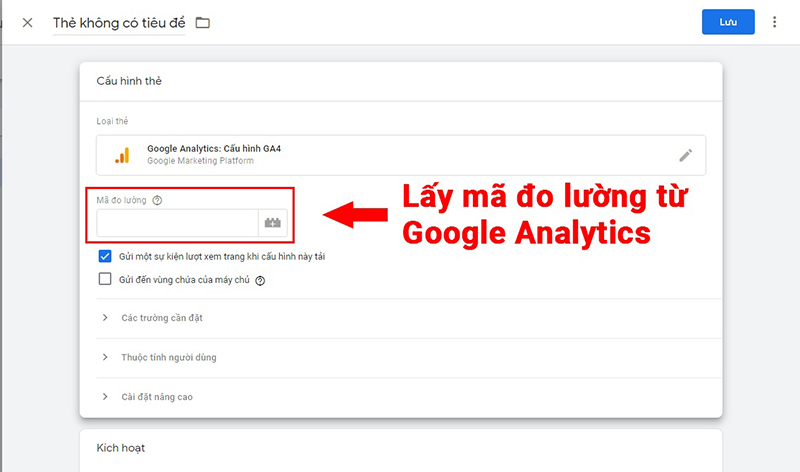800x472 pixels.
Task: Open the three-dot more options menu
Action: [x=774, y=22]
